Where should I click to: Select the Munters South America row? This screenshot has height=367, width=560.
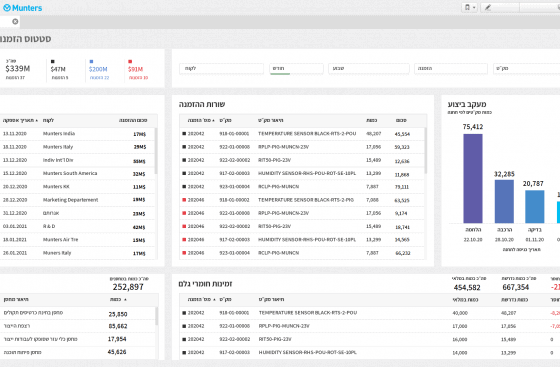click(x=78, y=173)
